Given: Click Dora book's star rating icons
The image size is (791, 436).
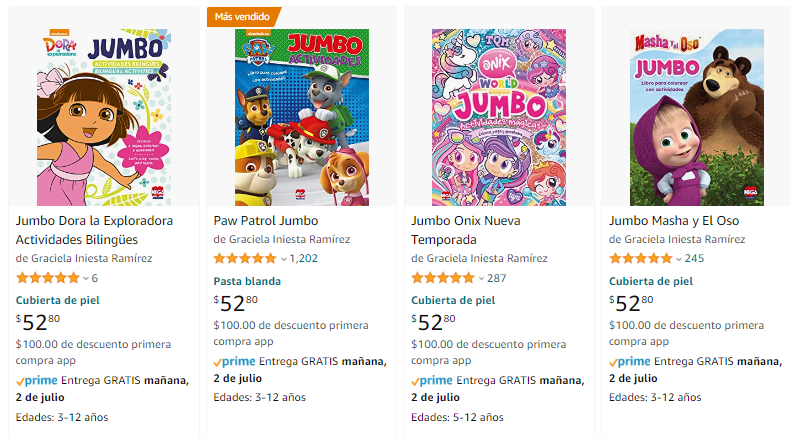Looking at the screenshot, I should [47, 278].
